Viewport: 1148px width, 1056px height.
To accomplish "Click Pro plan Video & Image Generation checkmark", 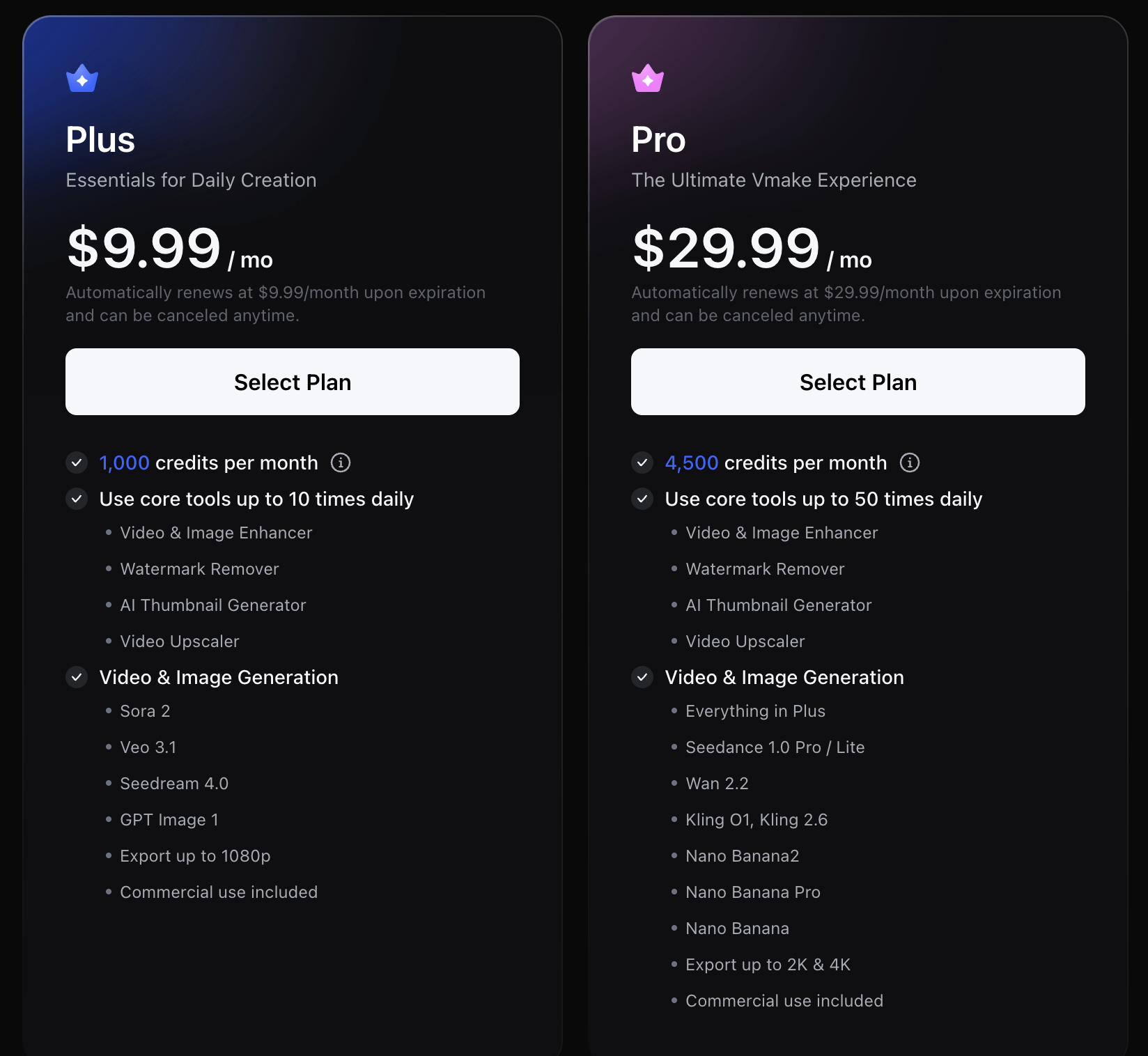I will tap(642, 677).
